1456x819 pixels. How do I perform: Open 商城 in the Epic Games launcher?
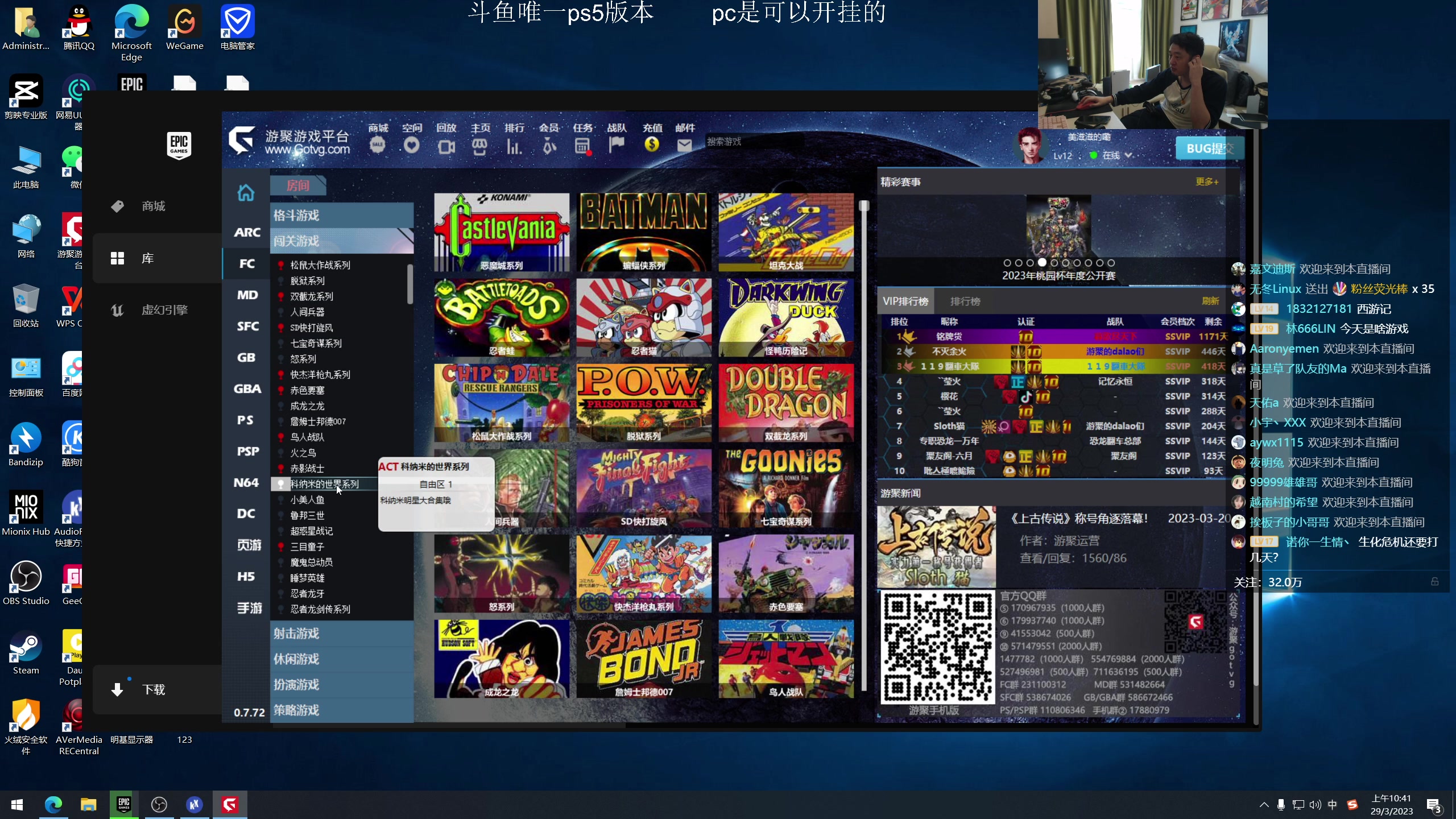[152, 206]
